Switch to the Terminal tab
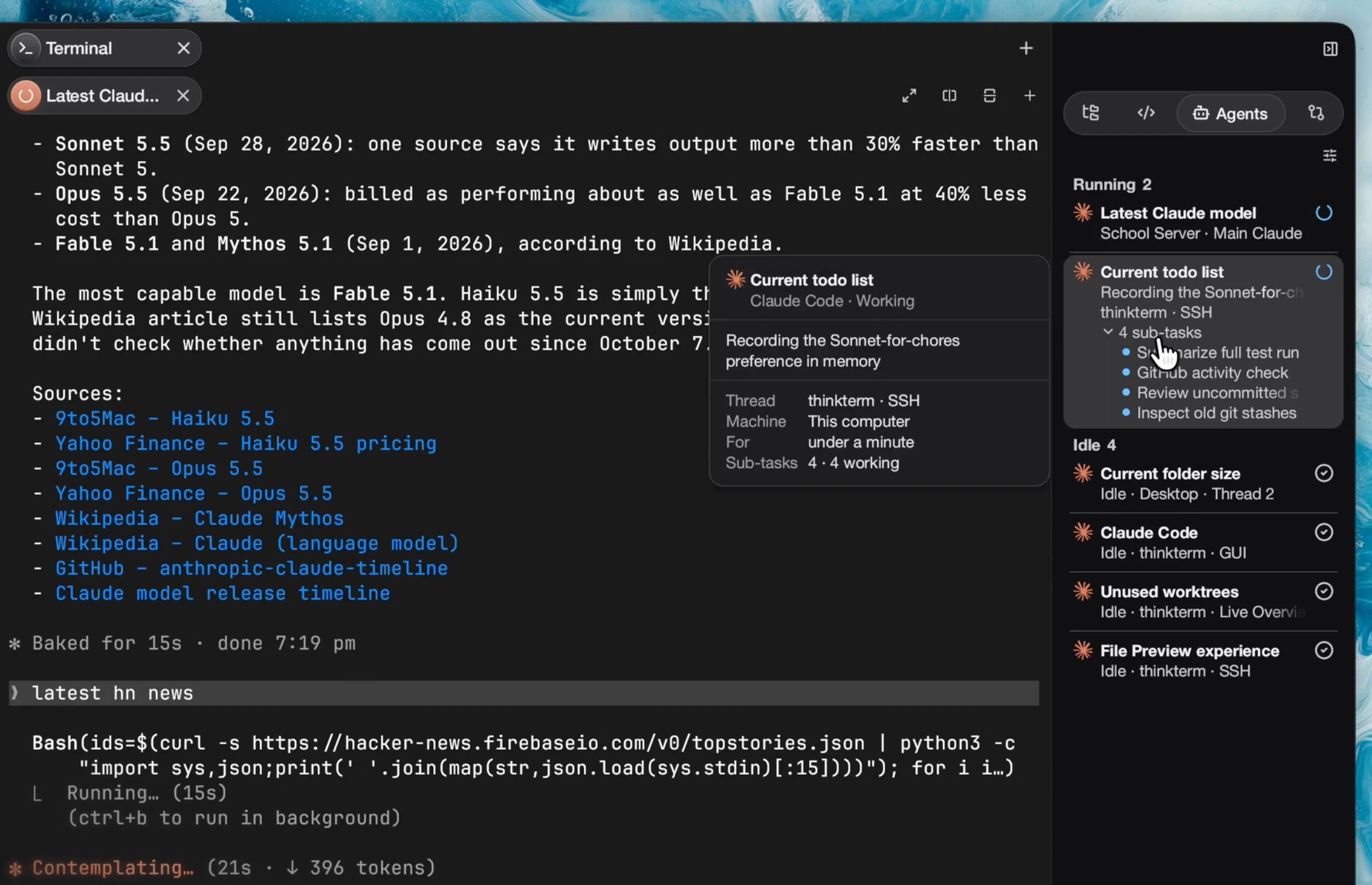 tap(104, 48)
